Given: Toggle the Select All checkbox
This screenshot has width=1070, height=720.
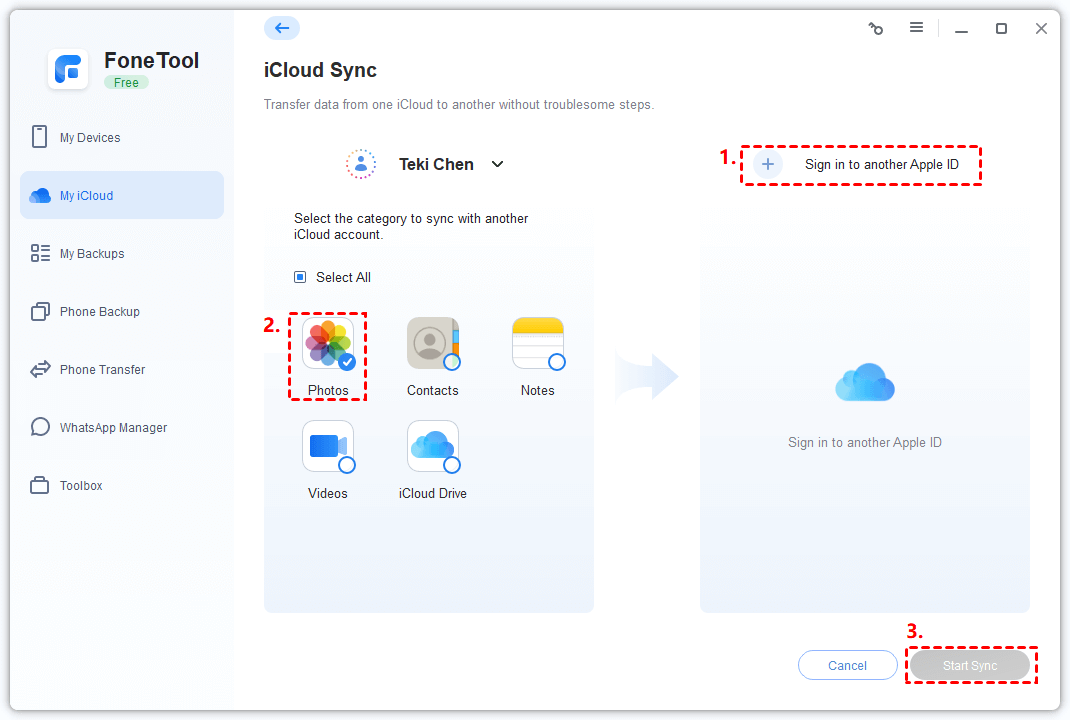Looking at the screenshot, I should click(x=300, y=277).
